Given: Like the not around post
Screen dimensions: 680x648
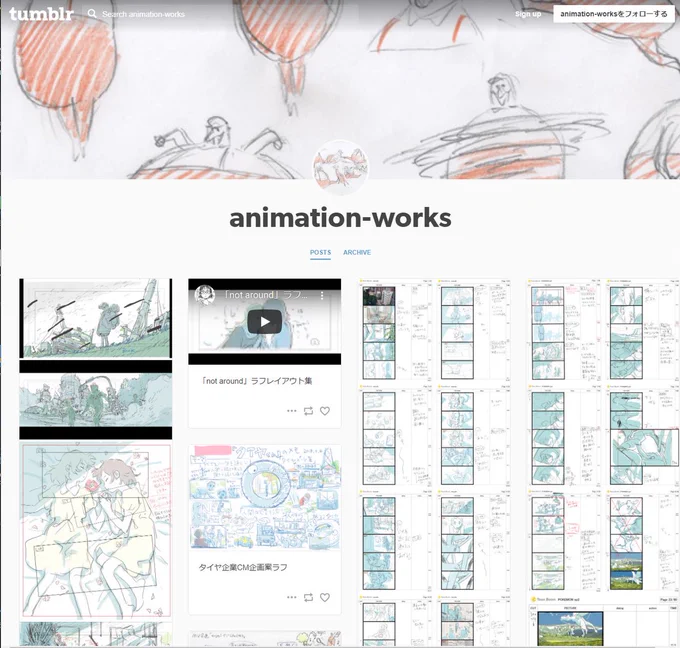Looking at the screenshot, I should (325, 411).
